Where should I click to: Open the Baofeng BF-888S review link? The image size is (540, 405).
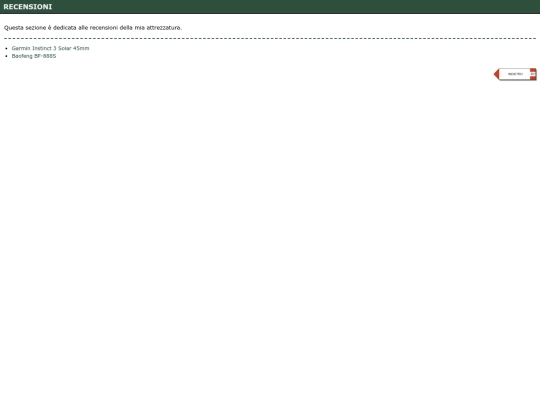34,56
